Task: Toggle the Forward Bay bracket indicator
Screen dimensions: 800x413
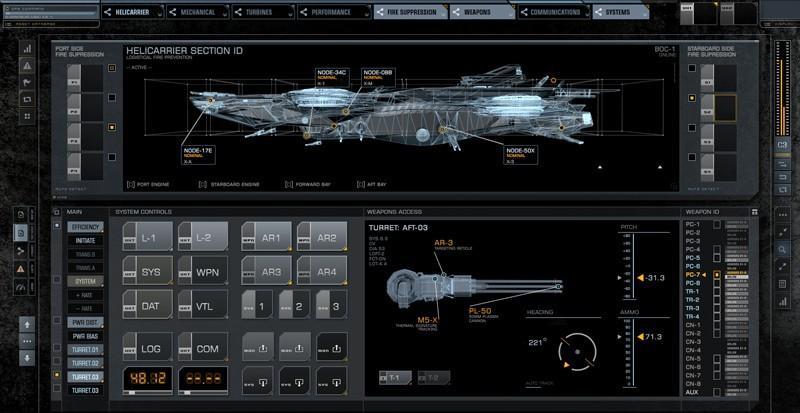Action: pyautogui.click(x=289, y=184)
